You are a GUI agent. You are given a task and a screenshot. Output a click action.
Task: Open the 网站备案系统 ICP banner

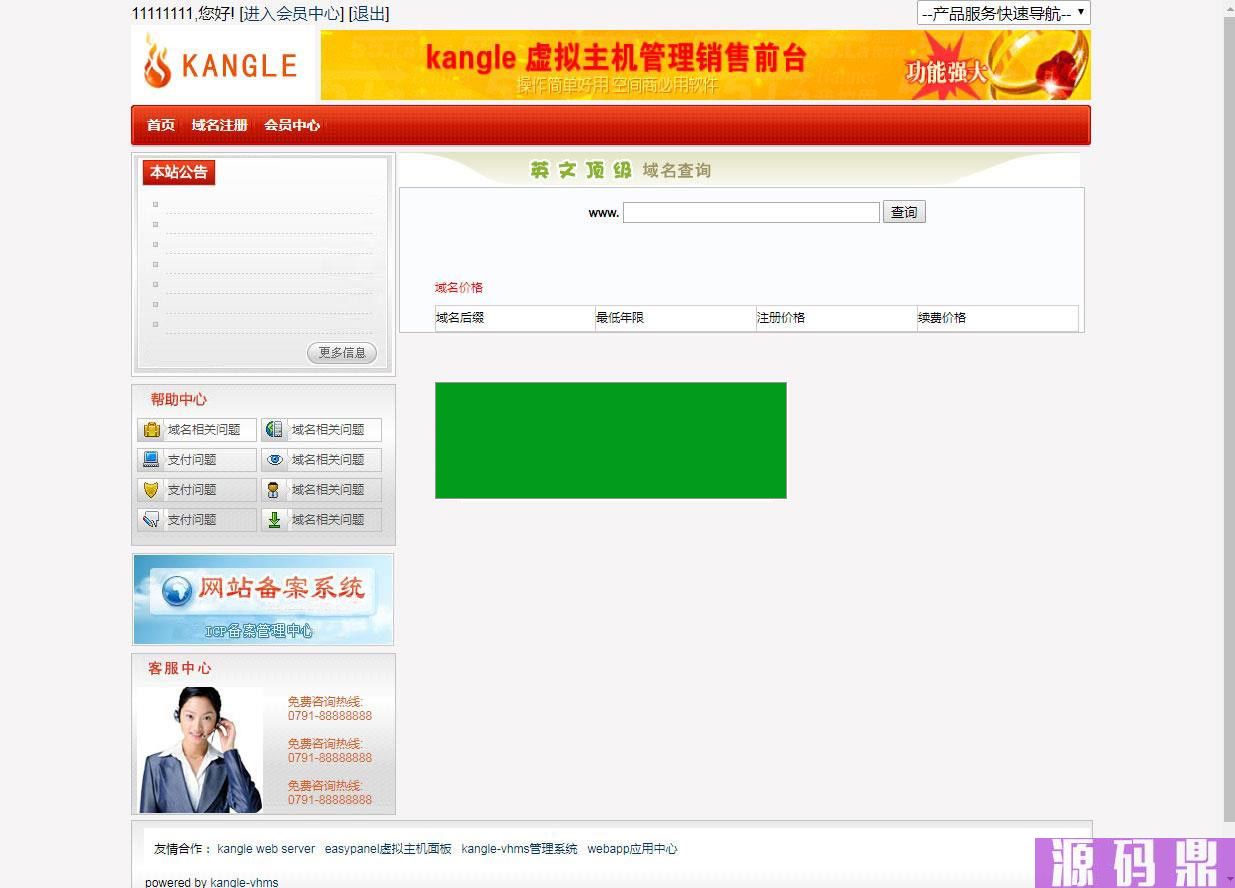click(263, 599)
